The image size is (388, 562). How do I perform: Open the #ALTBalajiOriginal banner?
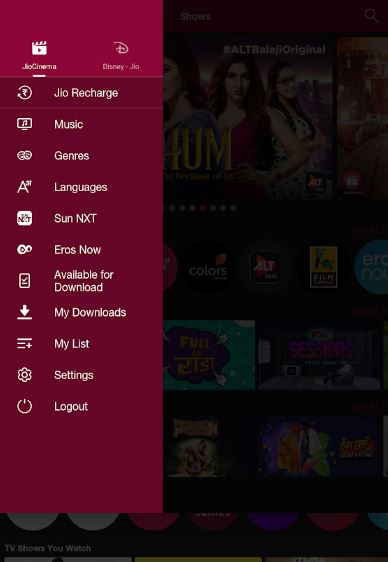[x=248, y=117]
